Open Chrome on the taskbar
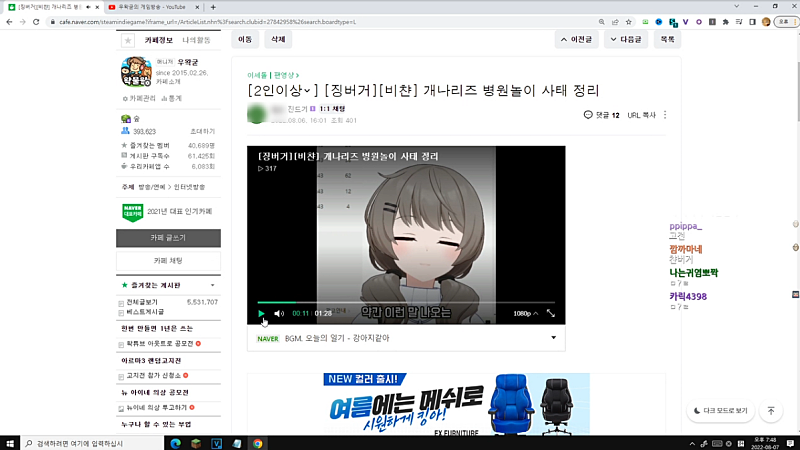This screenshot has height=450, width=800. [x=257, y=443]
